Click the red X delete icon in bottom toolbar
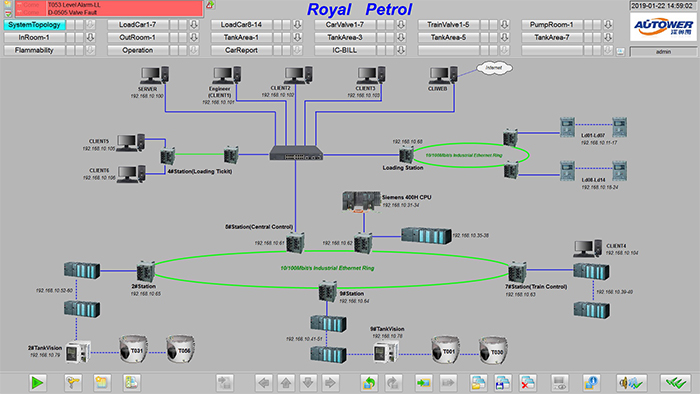The image size is (700, 394). 527,382
